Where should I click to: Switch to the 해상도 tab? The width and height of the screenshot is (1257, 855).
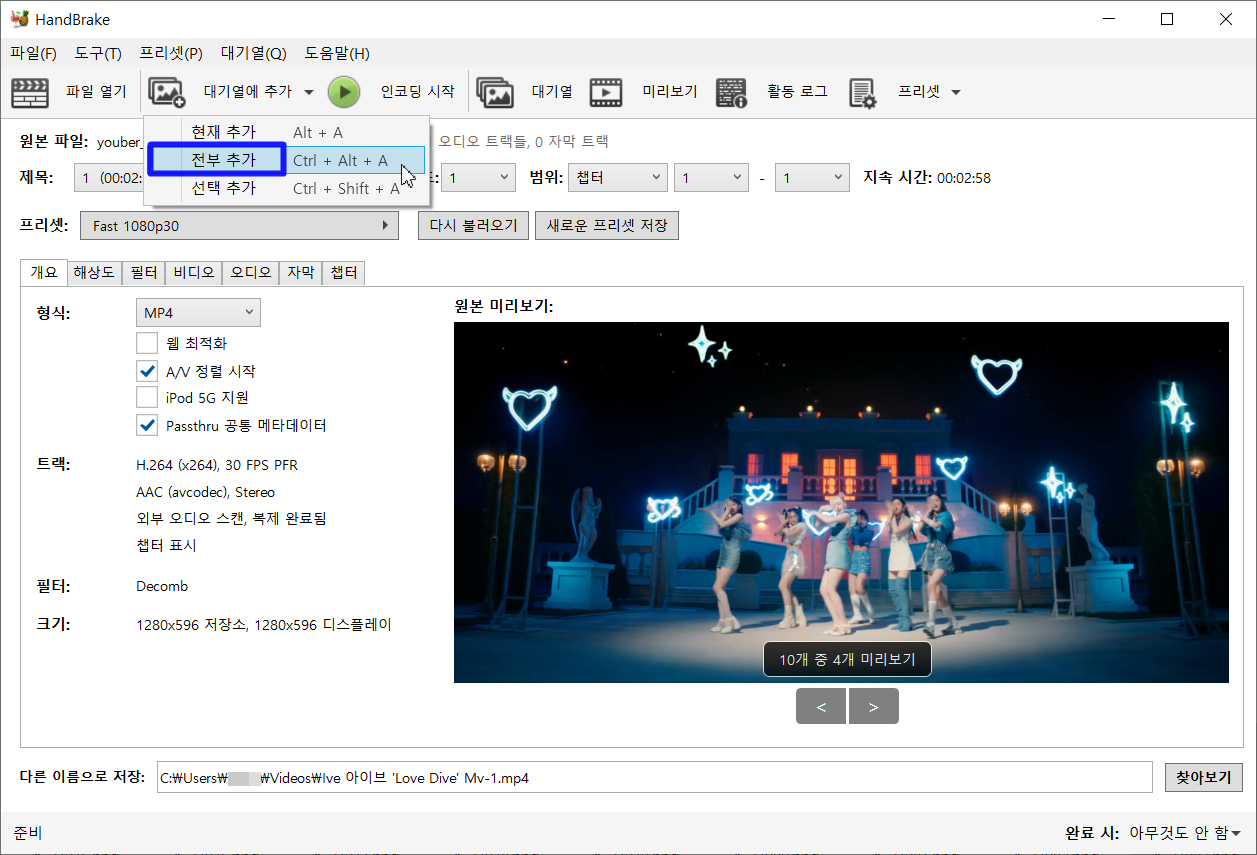(94, 272)
